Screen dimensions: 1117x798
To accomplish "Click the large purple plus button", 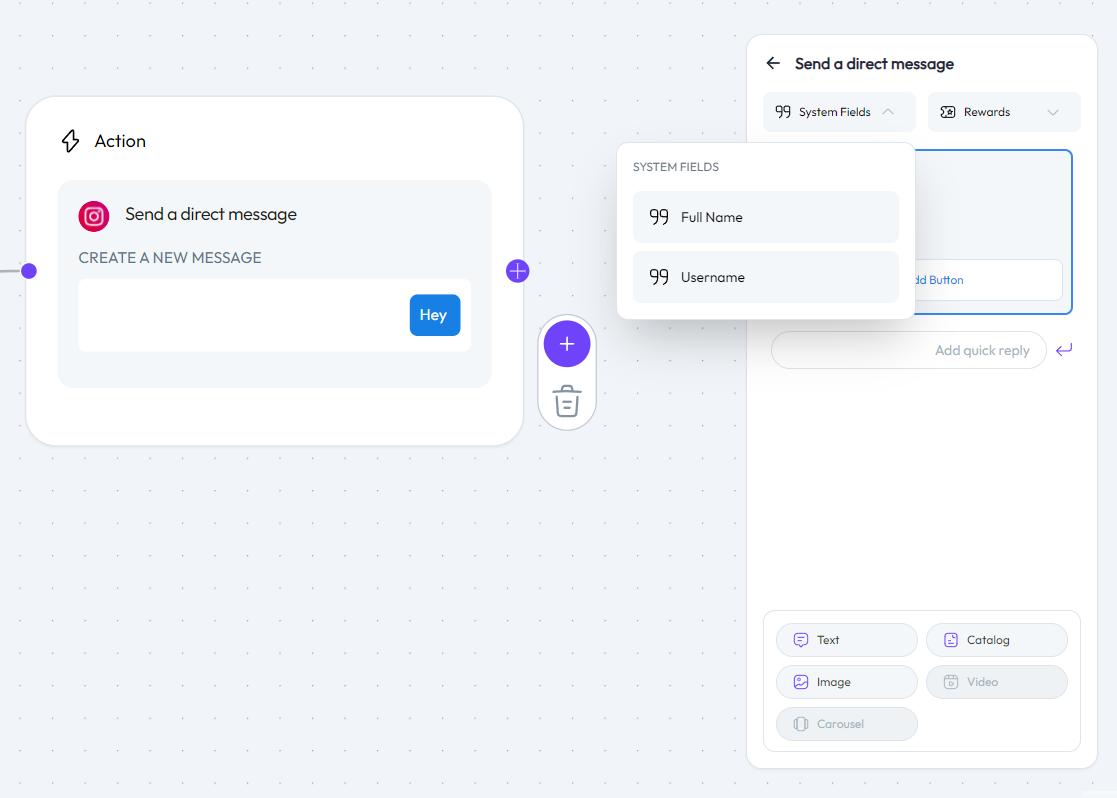I will (x=567, y=344).
